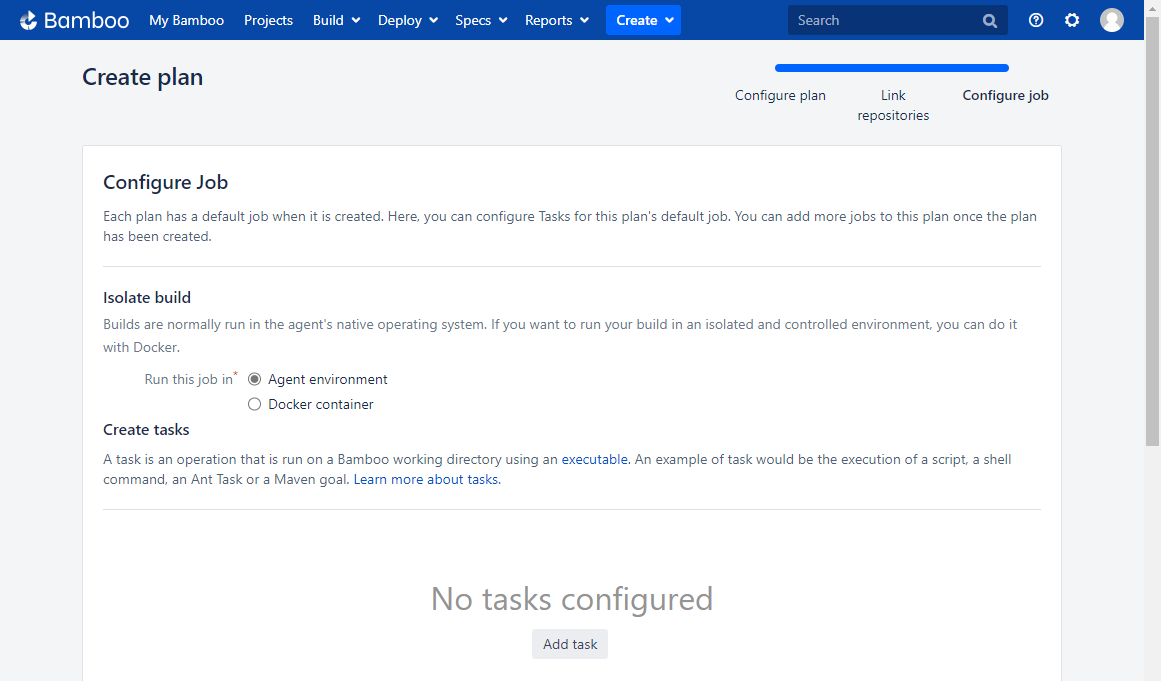1161x681 pixels.
Task: Go to My Bamboo
Action: (x=187, y=20)
